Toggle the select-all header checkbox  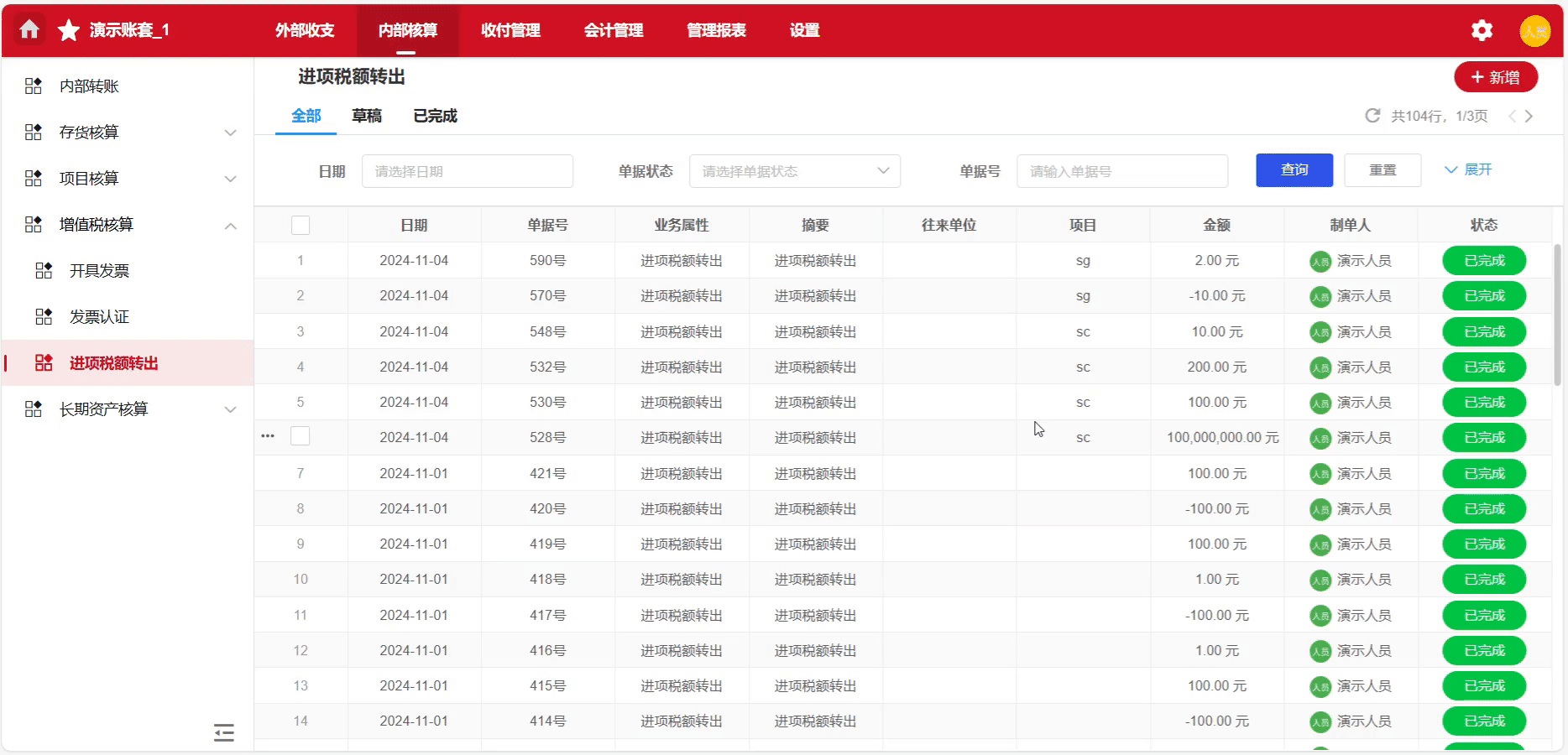click(301, 225)
